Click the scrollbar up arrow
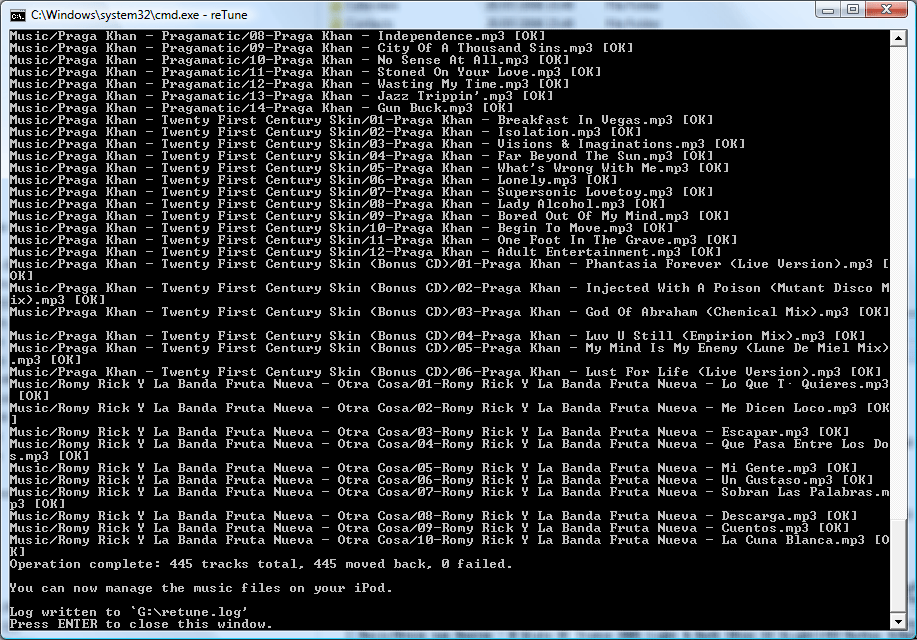This screenshot has height=640, width=917. pyautogui.click(x=898, y=39)
